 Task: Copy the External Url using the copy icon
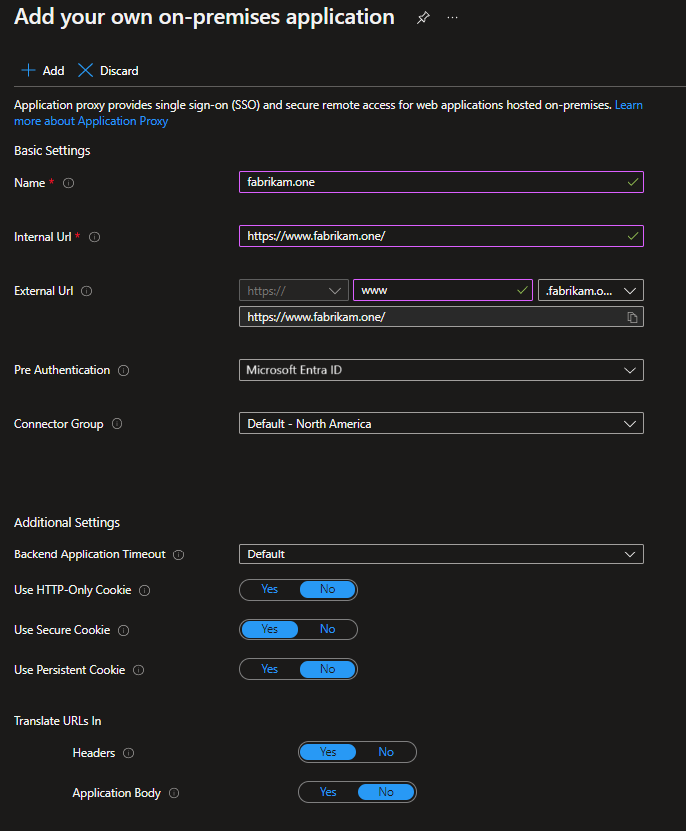pyautogui.click(x=632, y=317)
